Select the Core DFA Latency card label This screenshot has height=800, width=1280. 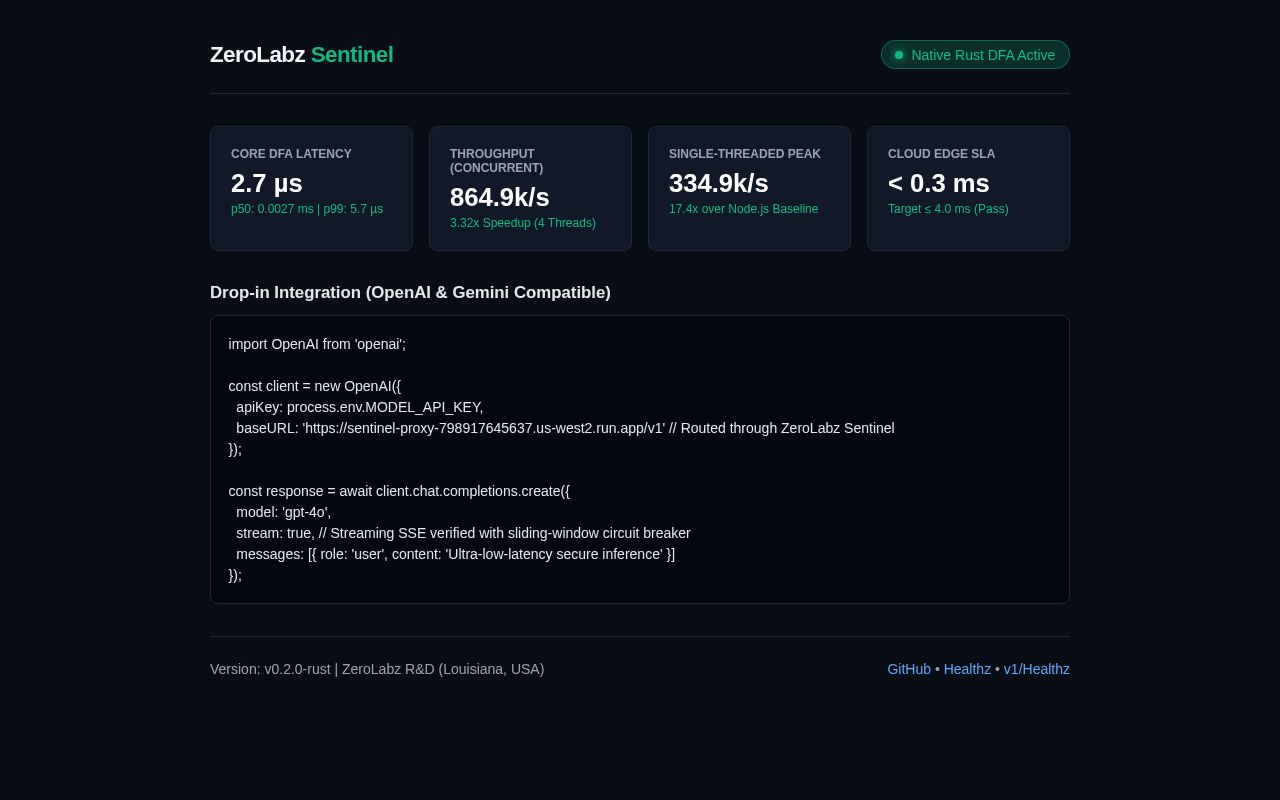tap(291, 154)
